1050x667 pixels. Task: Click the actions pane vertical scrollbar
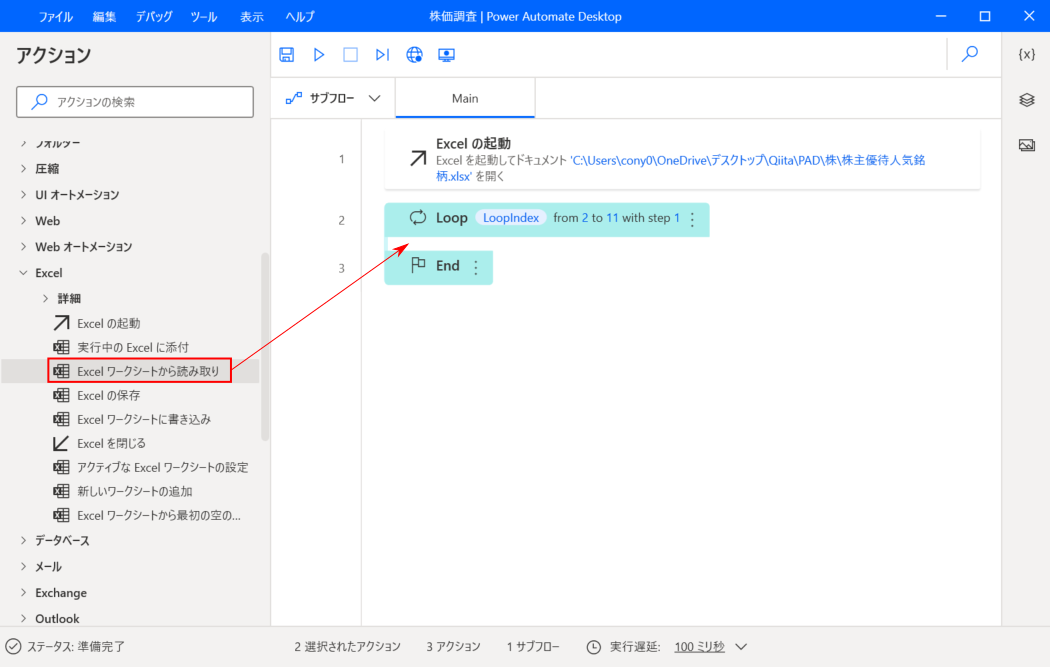[265, 347]
